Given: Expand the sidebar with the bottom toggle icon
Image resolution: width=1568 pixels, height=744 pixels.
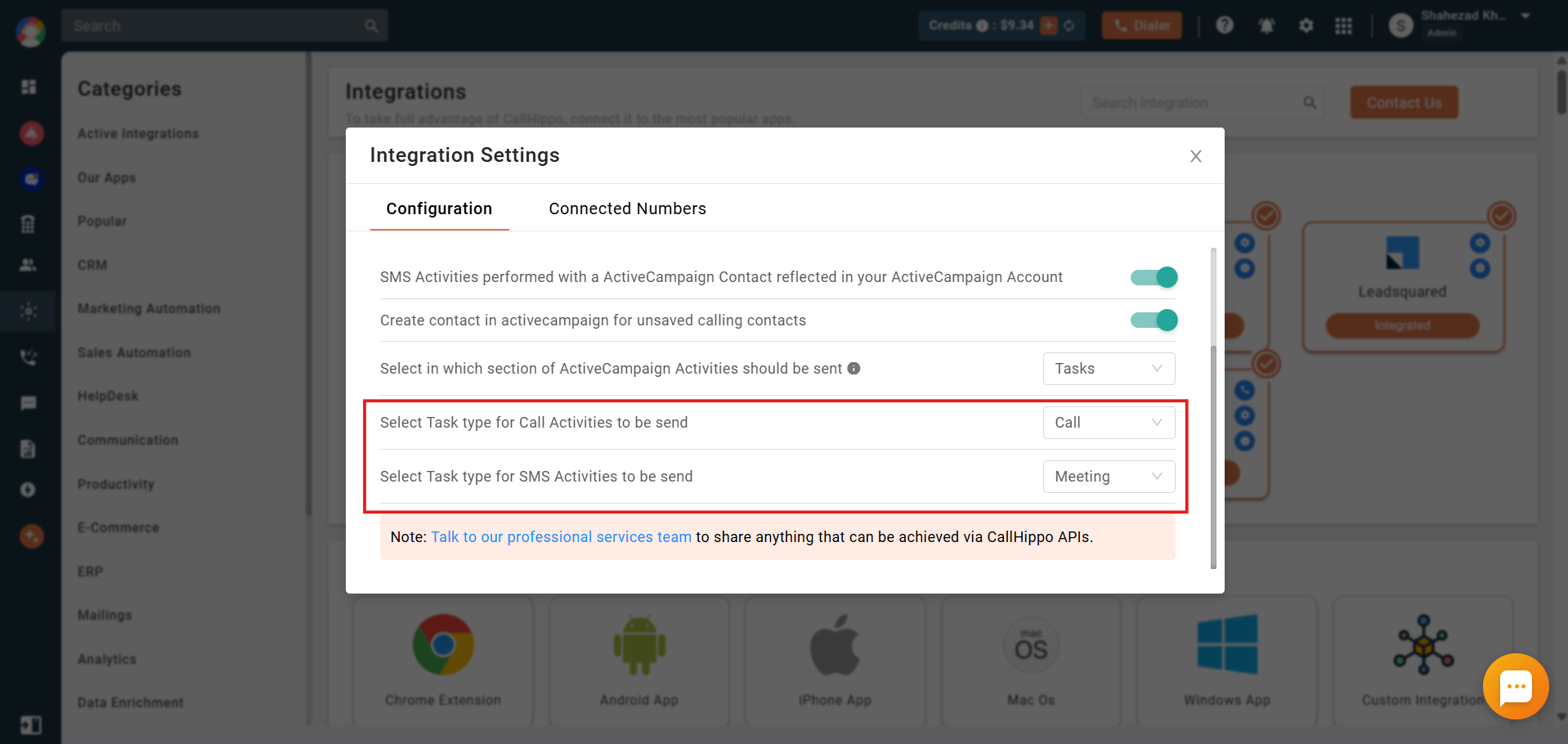Looking at the screenshot, I should click(30, 725).
